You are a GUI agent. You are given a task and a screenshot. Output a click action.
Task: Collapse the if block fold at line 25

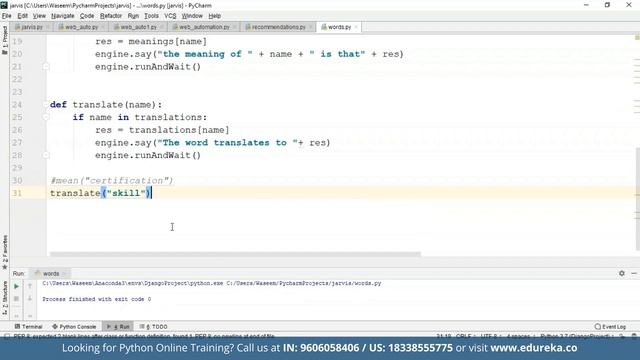pyautogui.click(x=46, y=117)
